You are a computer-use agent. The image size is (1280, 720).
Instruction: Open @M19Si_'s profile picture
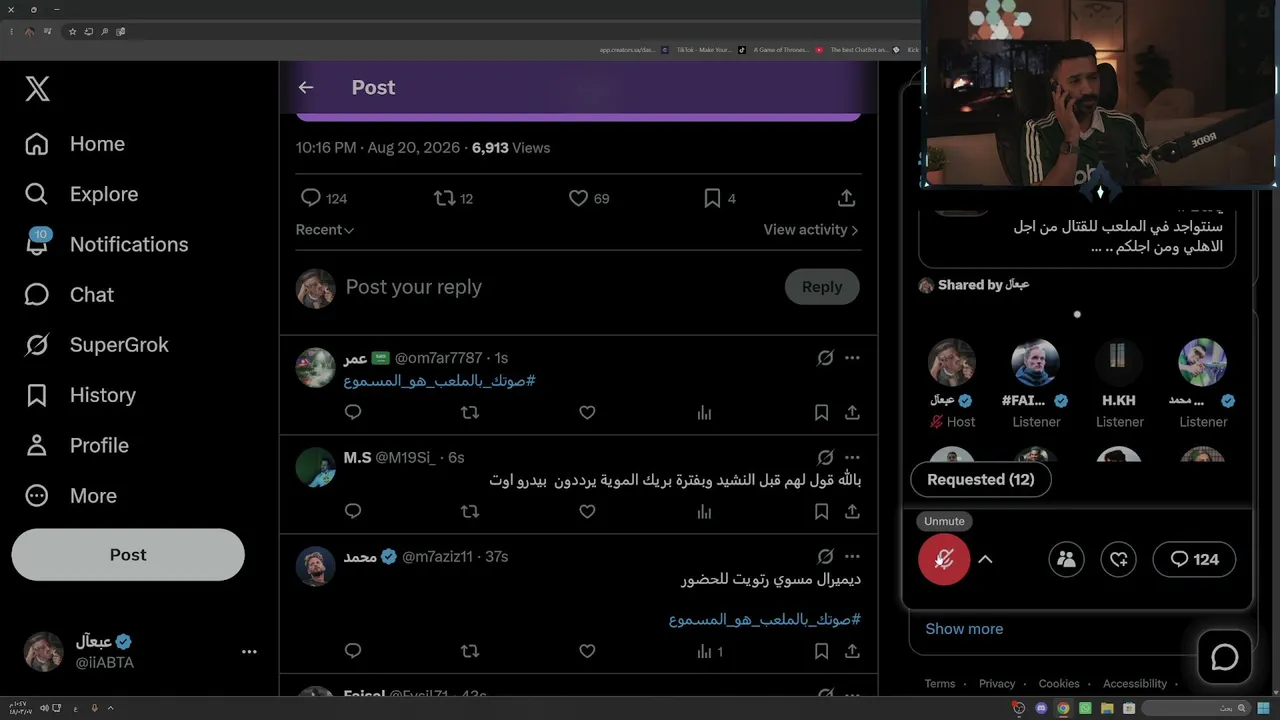pyautogui.click(x=315, y=467)
